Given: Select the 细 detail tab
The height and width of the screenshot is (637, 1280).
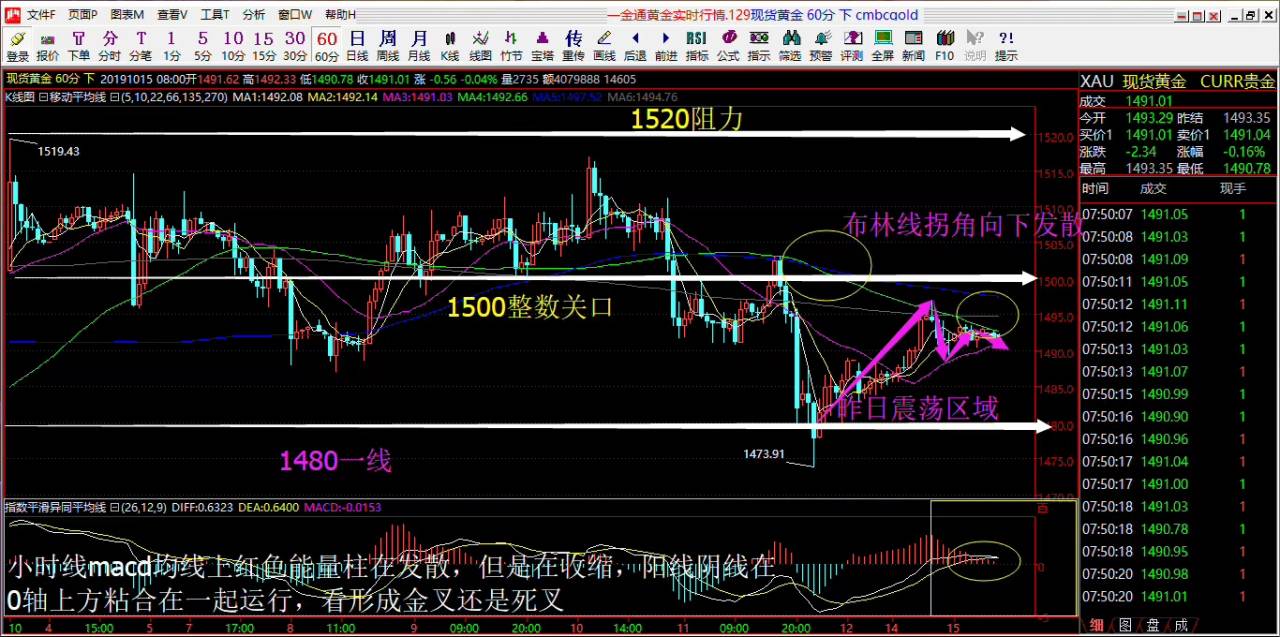Looking at the screenshot, I should [1097, 625].
